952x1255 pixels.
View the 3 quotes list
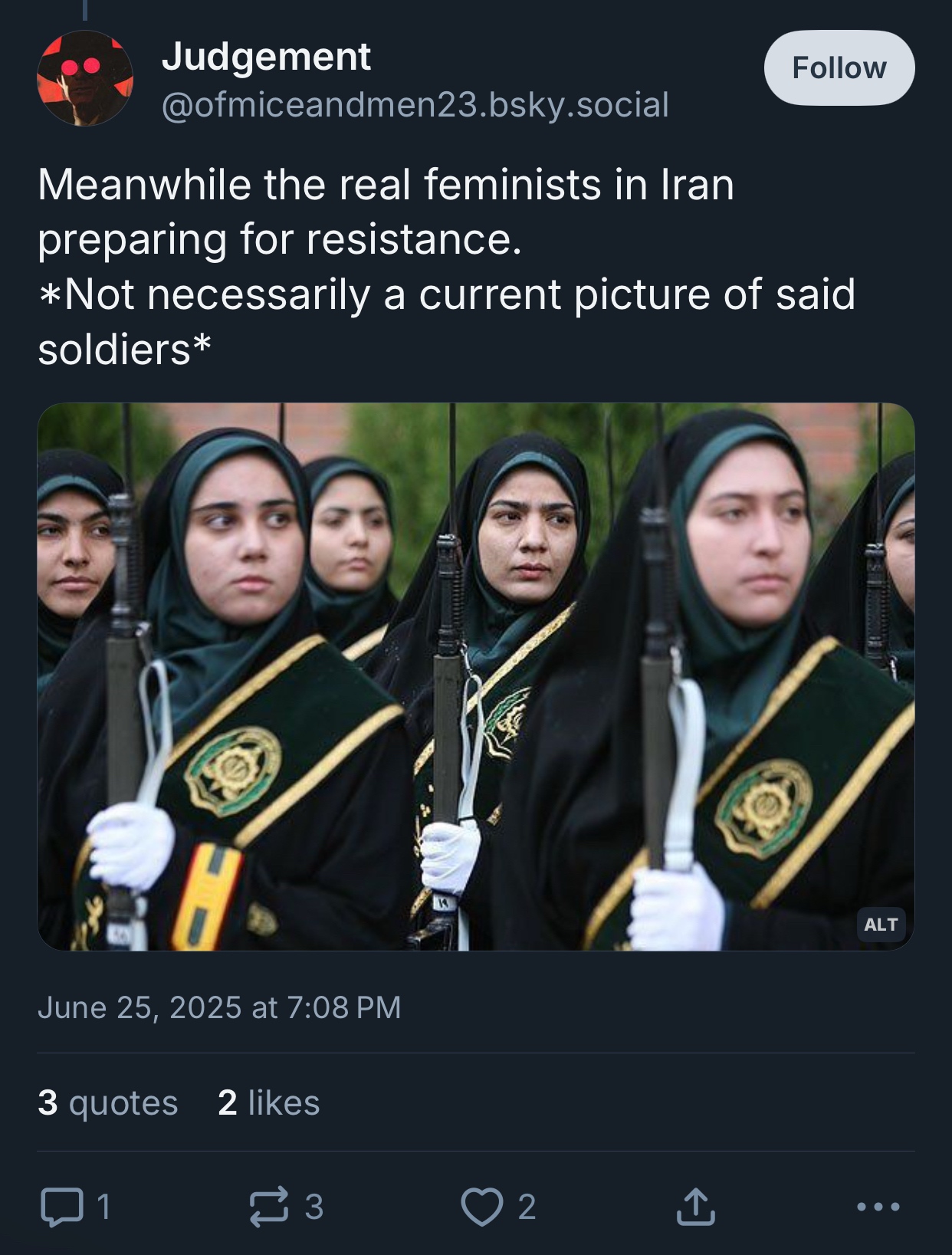click(x=108, y=1102)
